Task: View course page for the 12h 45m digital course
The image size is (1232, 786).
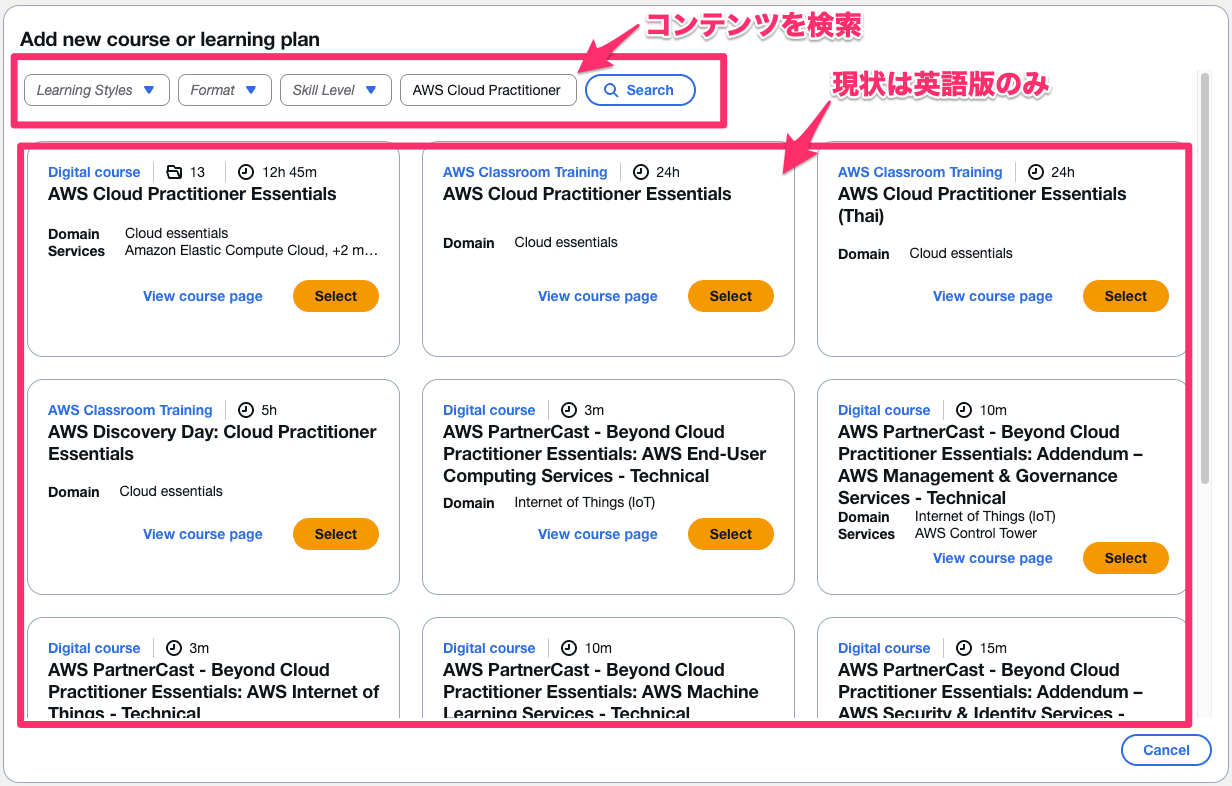Action: point(203,296)
